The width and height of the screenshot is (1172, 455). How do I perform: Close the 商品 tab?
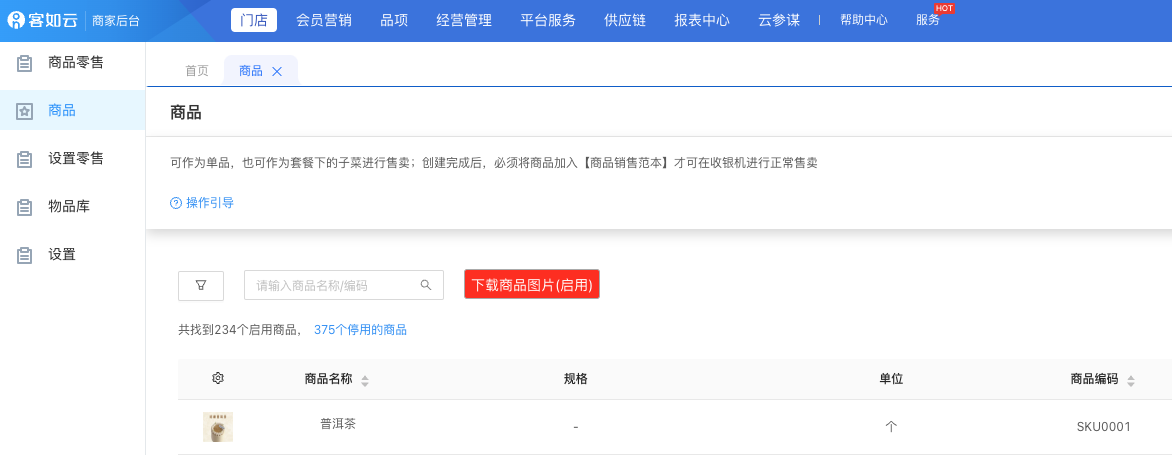(x=277, y=71)
